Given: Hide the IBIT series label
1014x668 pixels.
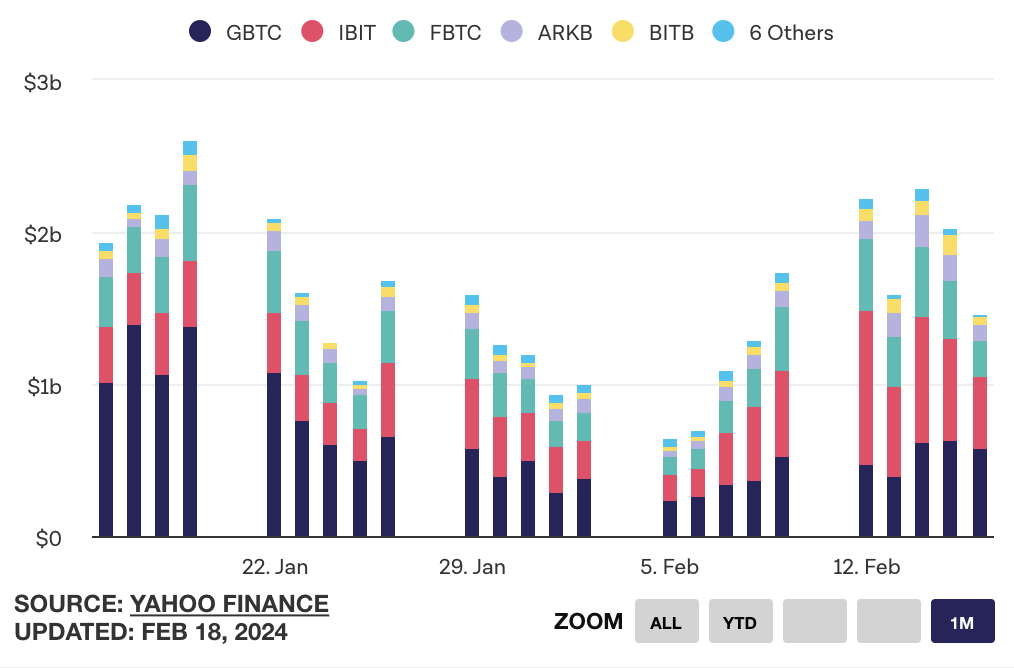Looking at the screenshot, I should [357, 32].
